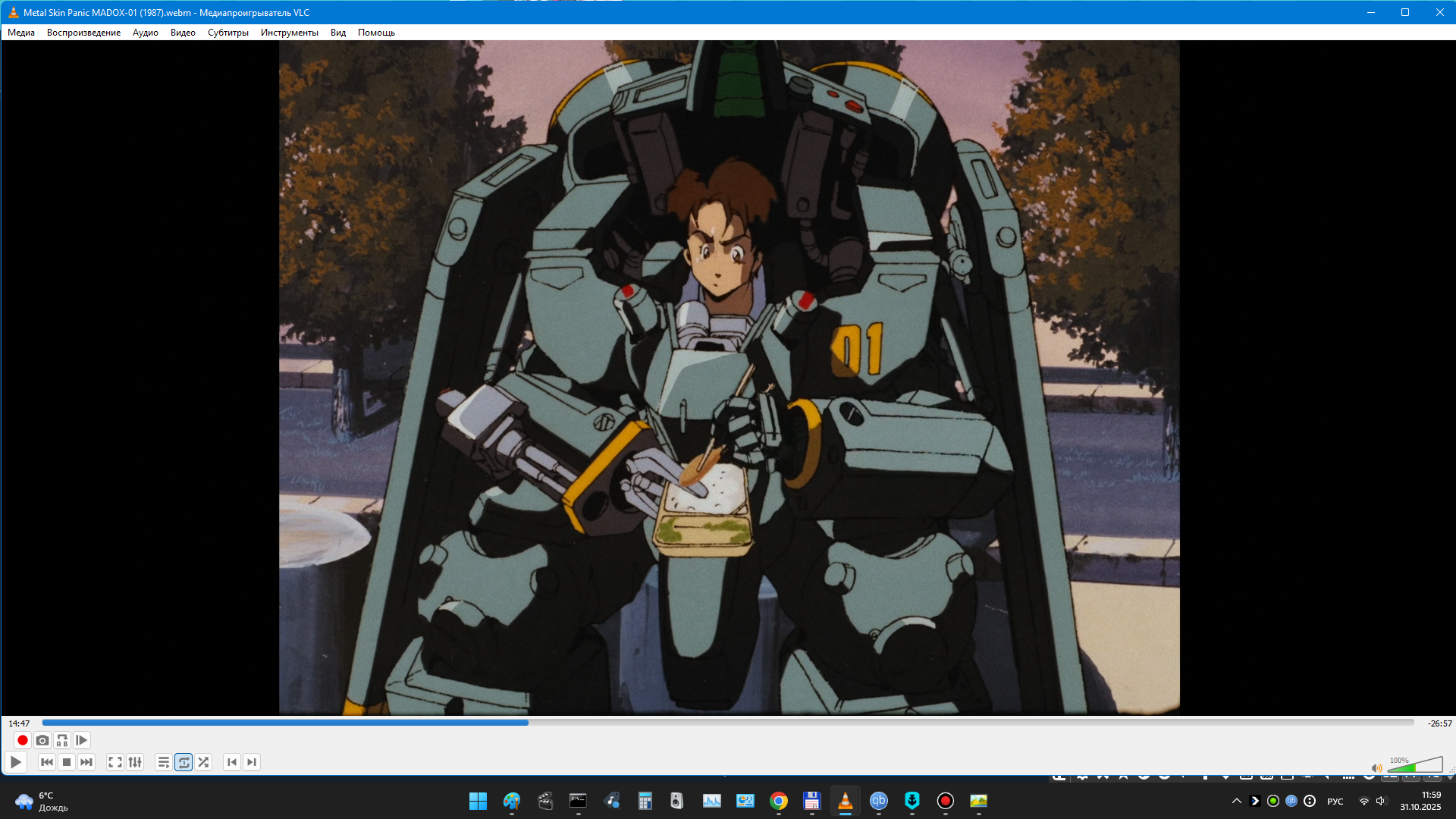Show hidden system tray icons chevron
1456x819 pixels.
[x=1237, y=801]
